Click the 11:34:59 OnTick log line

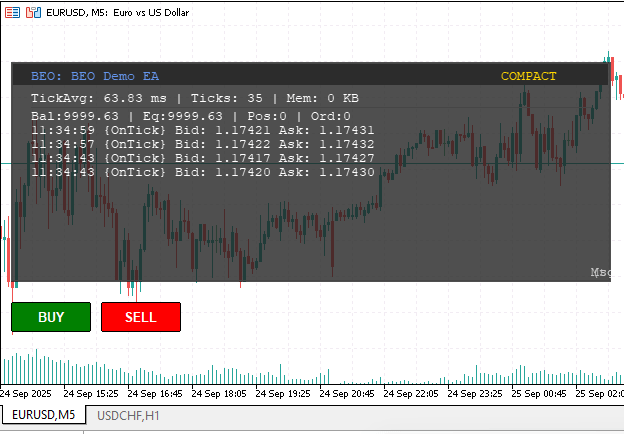(203, 130)
